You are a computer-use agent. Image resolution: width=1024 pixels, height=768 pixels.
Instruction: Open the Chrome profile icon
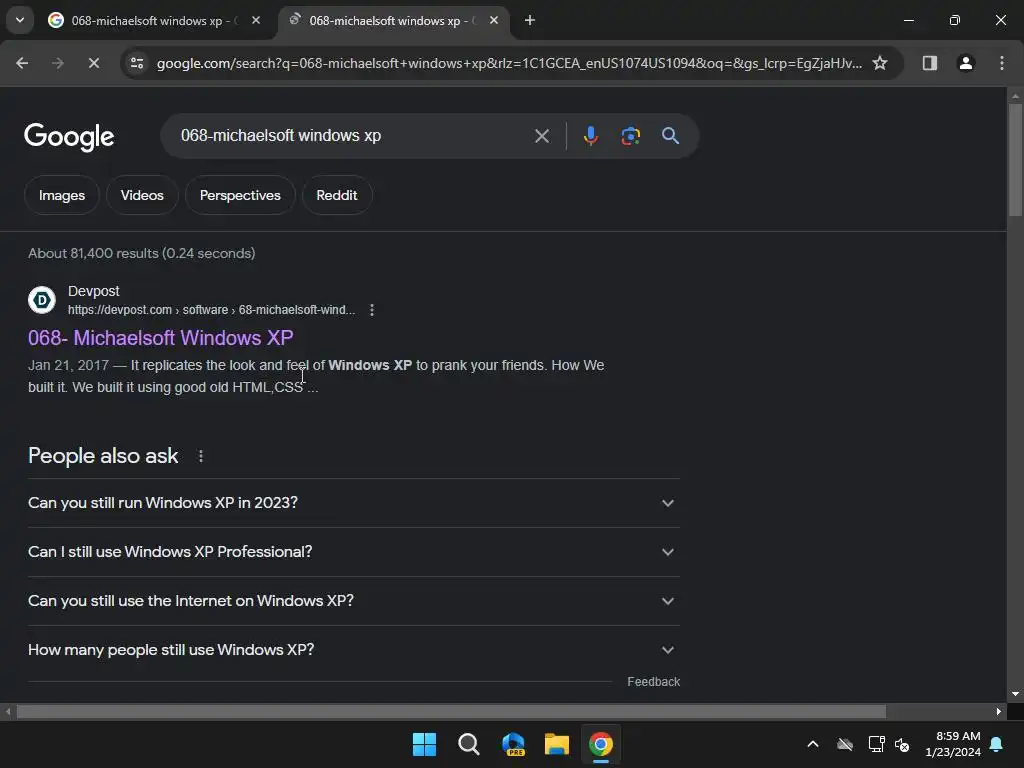pyautogui.click(x=965, y=63)
